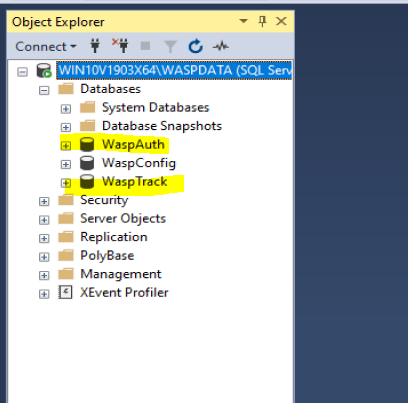Expand the Management folder node
408x403 pixels.
click(44, 275)
